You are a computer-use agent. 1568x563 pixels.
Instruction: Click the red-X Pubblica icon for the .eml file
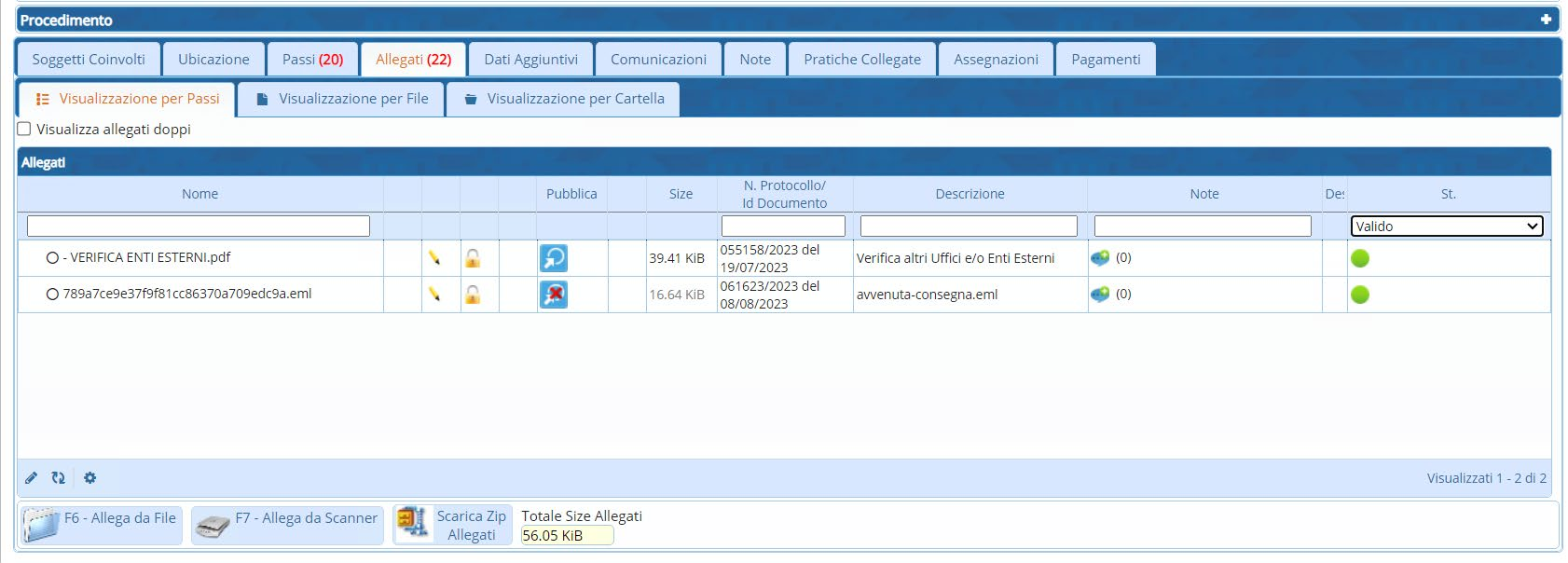[x=554, y=295]
